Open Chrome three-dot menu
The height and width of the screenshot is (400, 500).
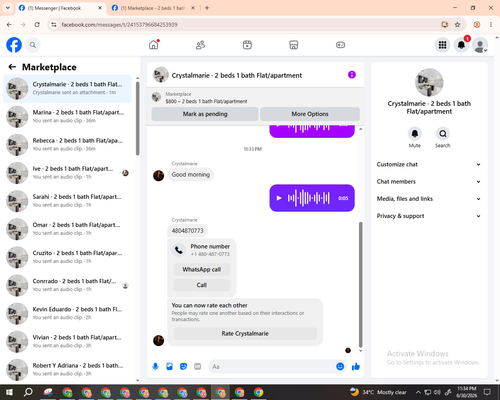pos(491,24)
